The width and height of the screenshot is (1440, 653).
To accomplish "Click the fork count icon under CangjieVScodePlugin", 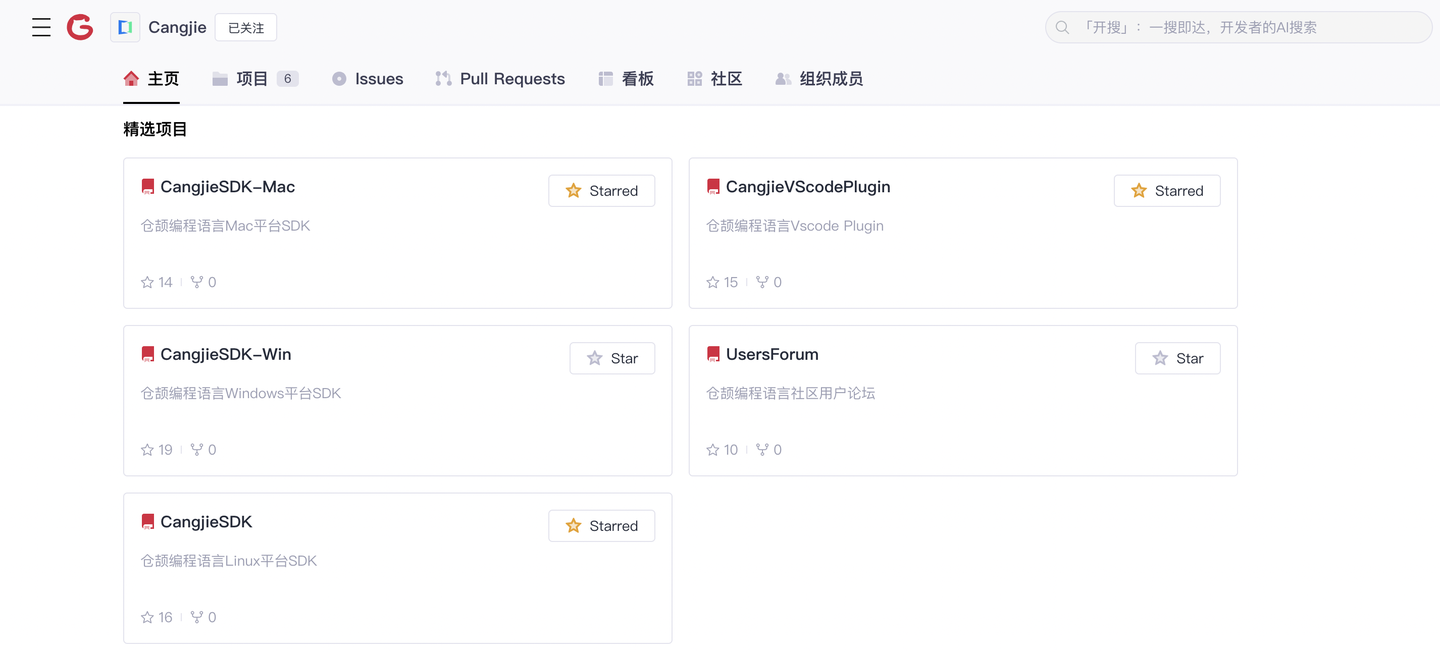I will [762, 283].
